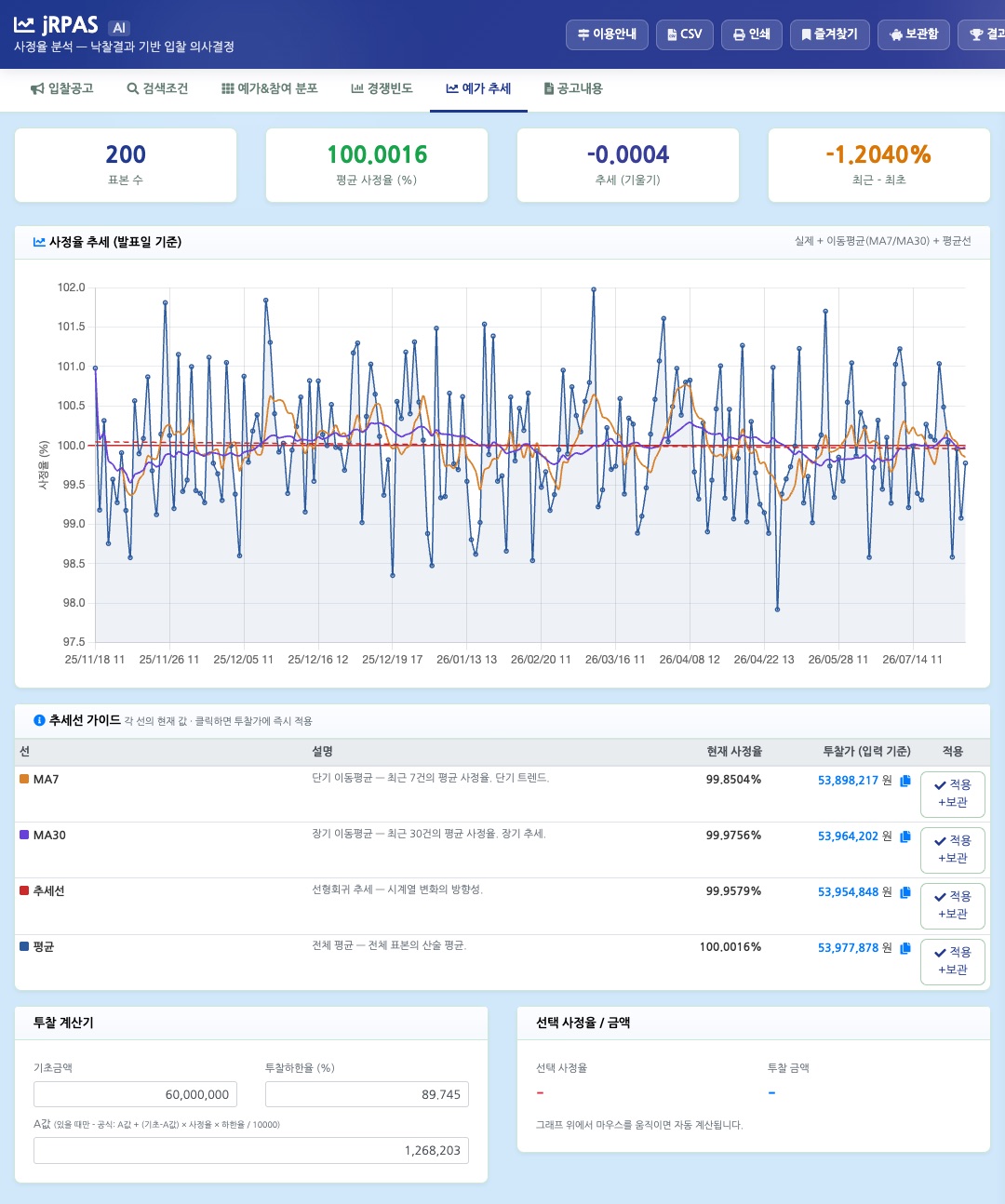Export data with the CSV button
This screenshot has width=1005, height=1204.
pyautogui.click(x=685, y=34)
